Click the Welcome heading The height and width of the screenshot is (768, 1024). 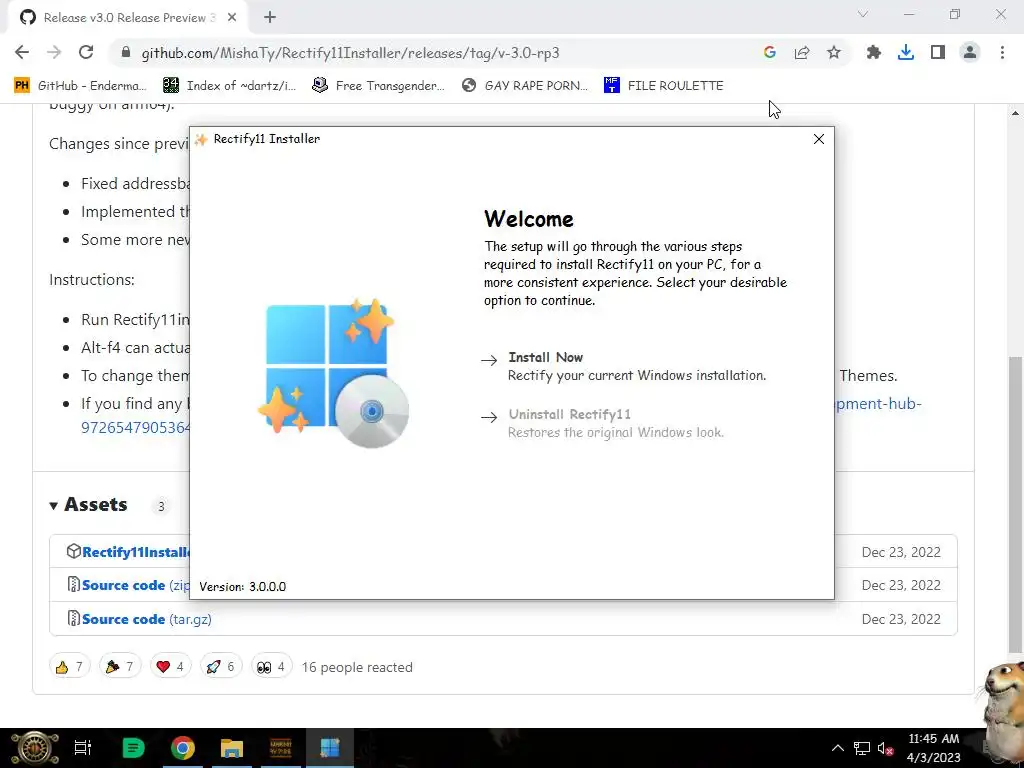[528, 219]
